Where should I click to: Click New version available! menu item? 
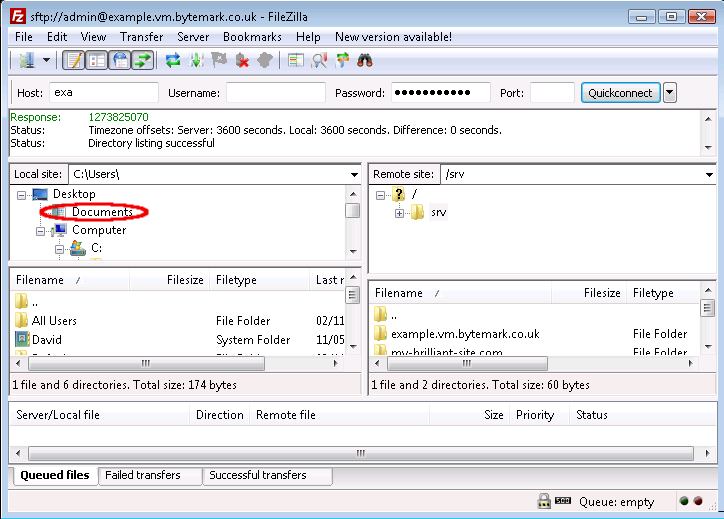pyautogui.click(x=393, y=37)
